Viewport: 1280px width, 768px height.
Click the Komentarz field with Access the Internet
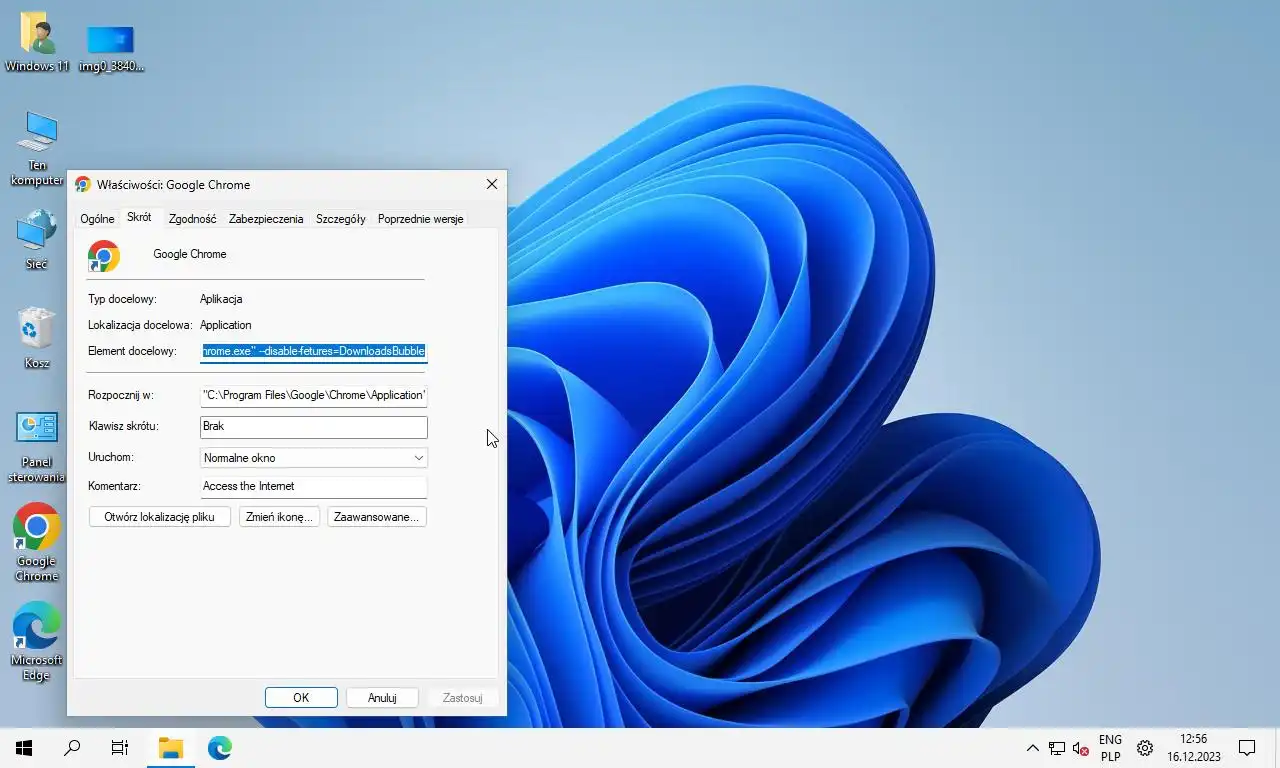[x=314, y=486]
